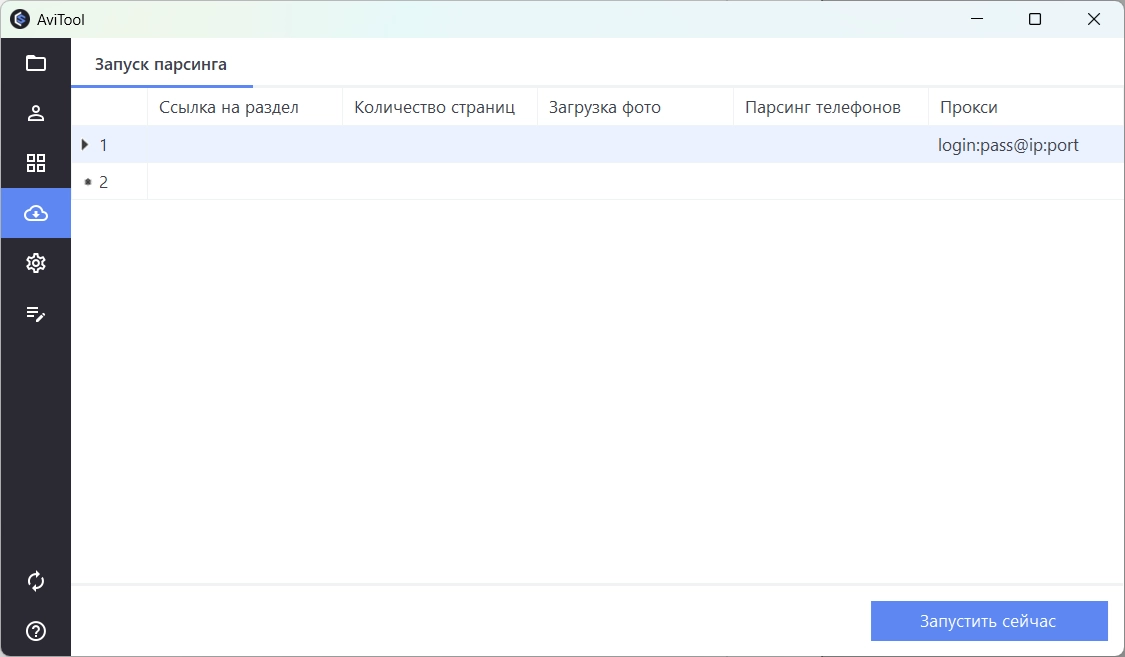The image size is (1125, 657).
Task: Click the Запустить сейчас button
Action: [x=989, y=620]
